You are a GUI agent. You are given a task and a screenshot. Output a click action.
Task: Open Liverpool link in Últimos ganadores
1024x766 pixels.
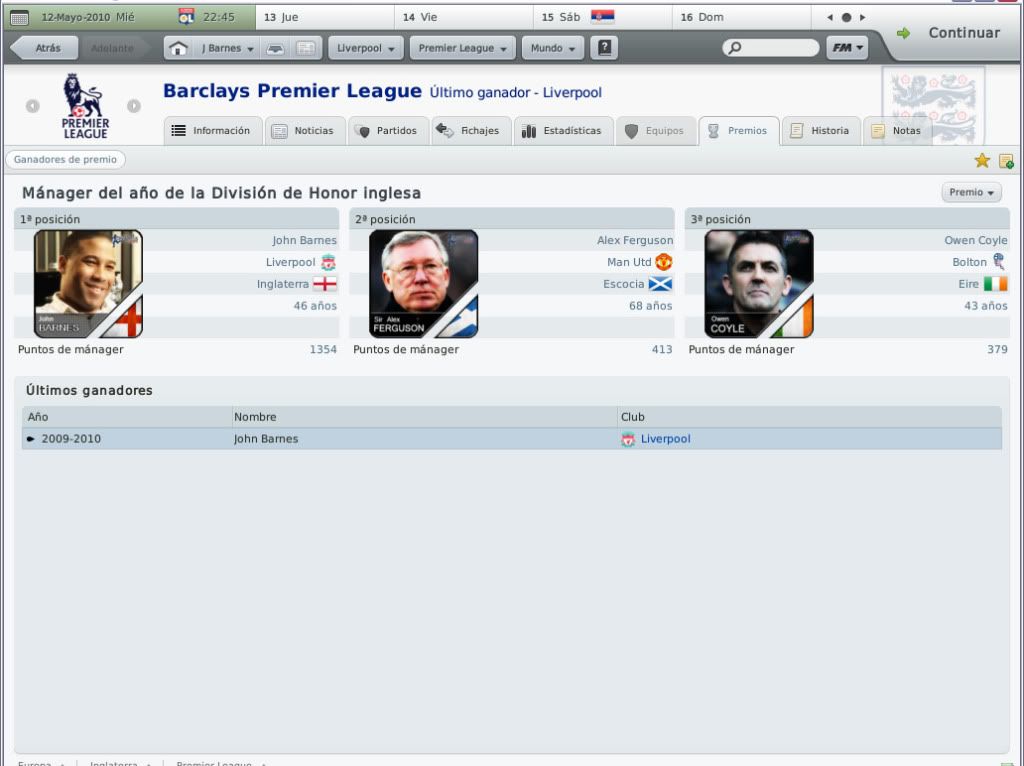tap(665, 439)
